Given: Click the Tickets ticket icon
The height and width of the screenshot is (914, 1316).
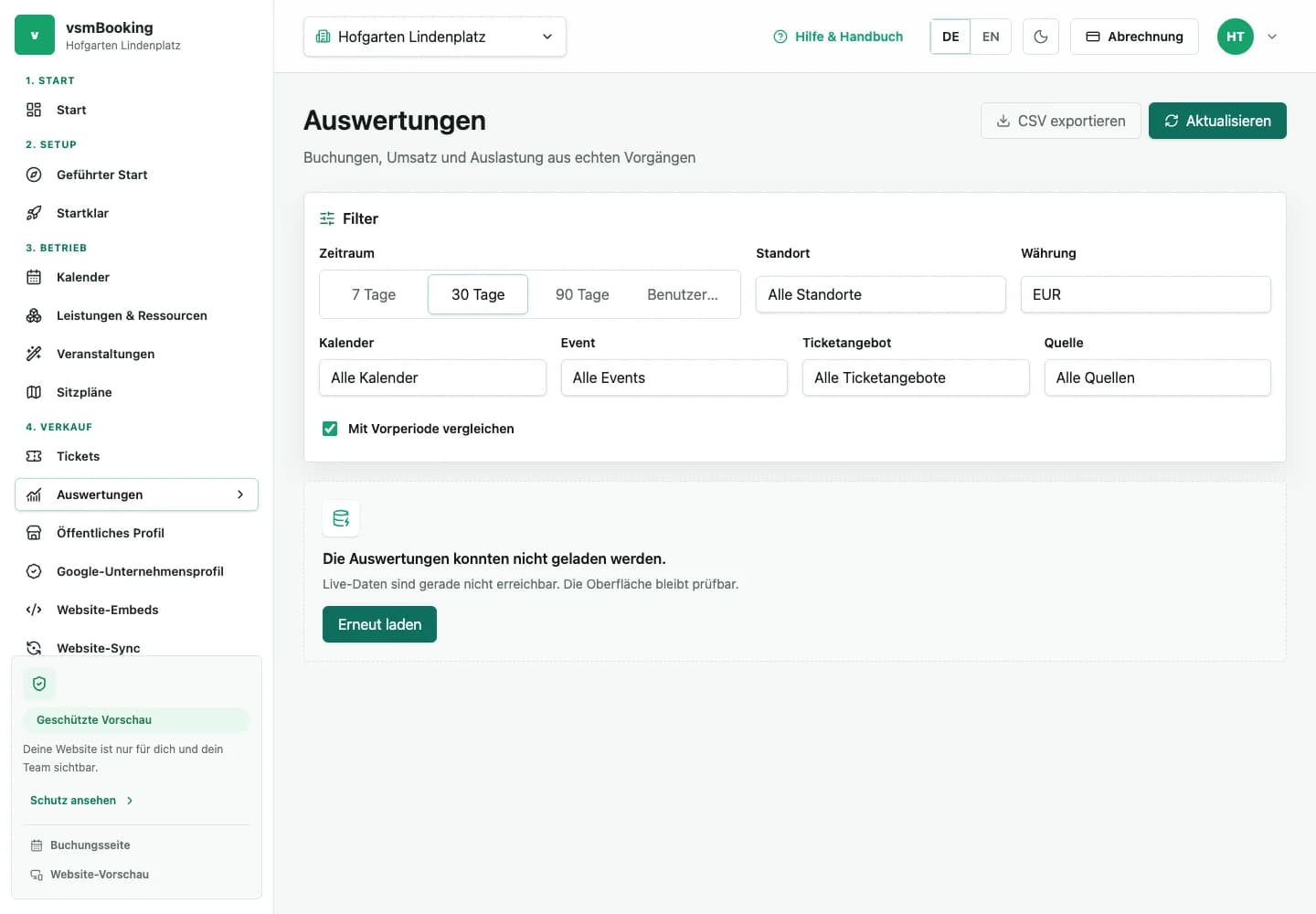Looking at the screenshot, I should point(34,456).
